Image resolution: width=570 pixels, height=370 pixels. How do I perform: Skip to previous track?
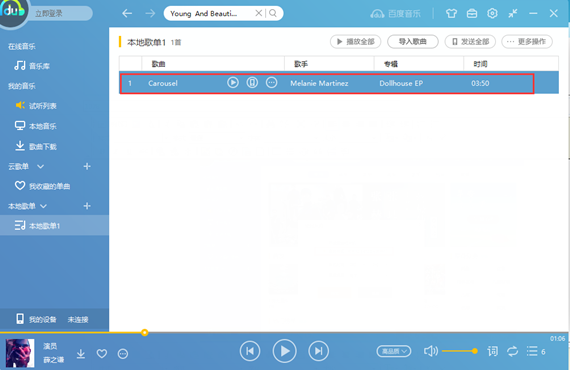[250, 351]
